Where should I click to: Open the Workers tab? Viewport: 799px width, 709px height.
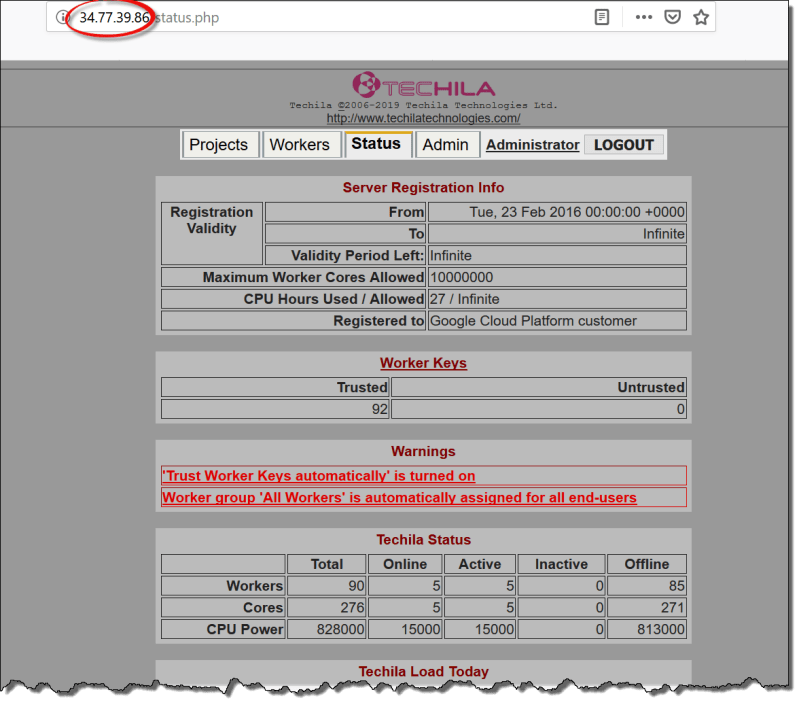[x=300, y=145]
